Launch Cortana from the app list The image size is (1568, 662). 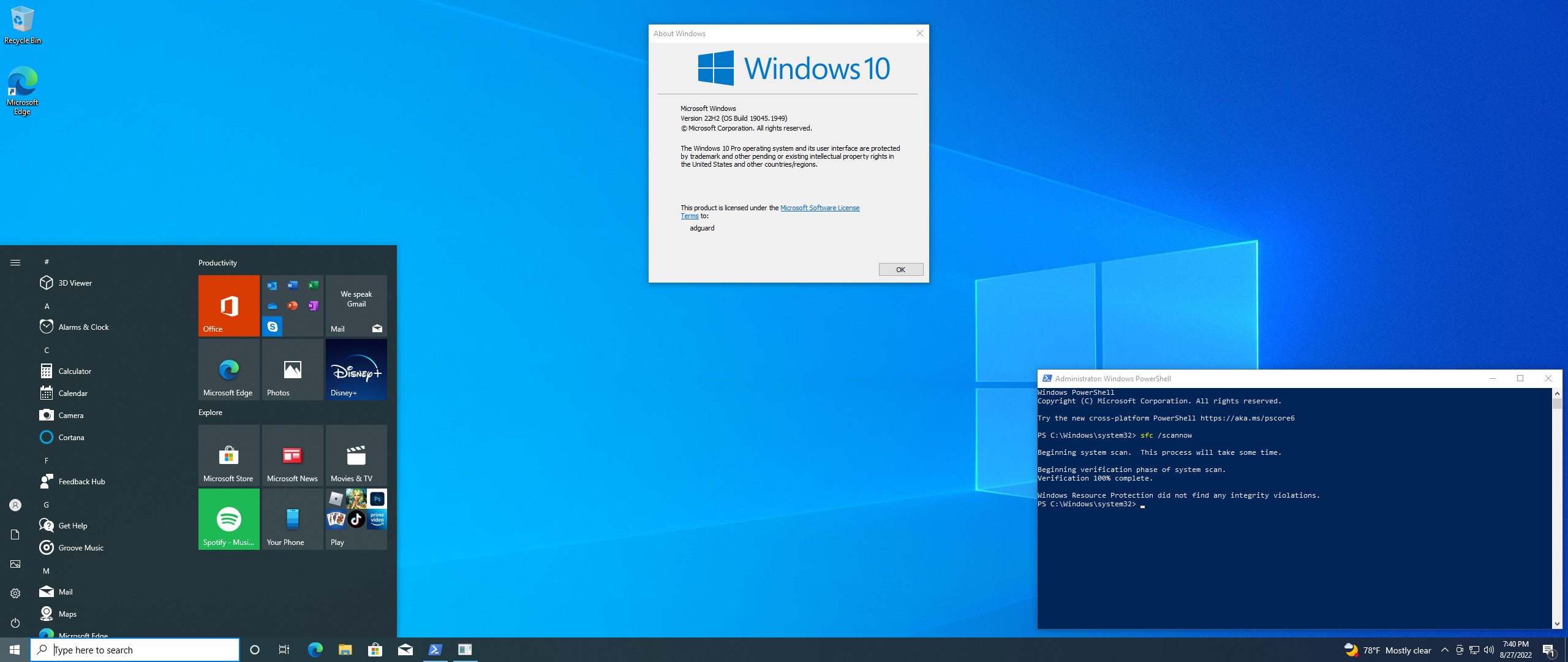click(110, 437)
